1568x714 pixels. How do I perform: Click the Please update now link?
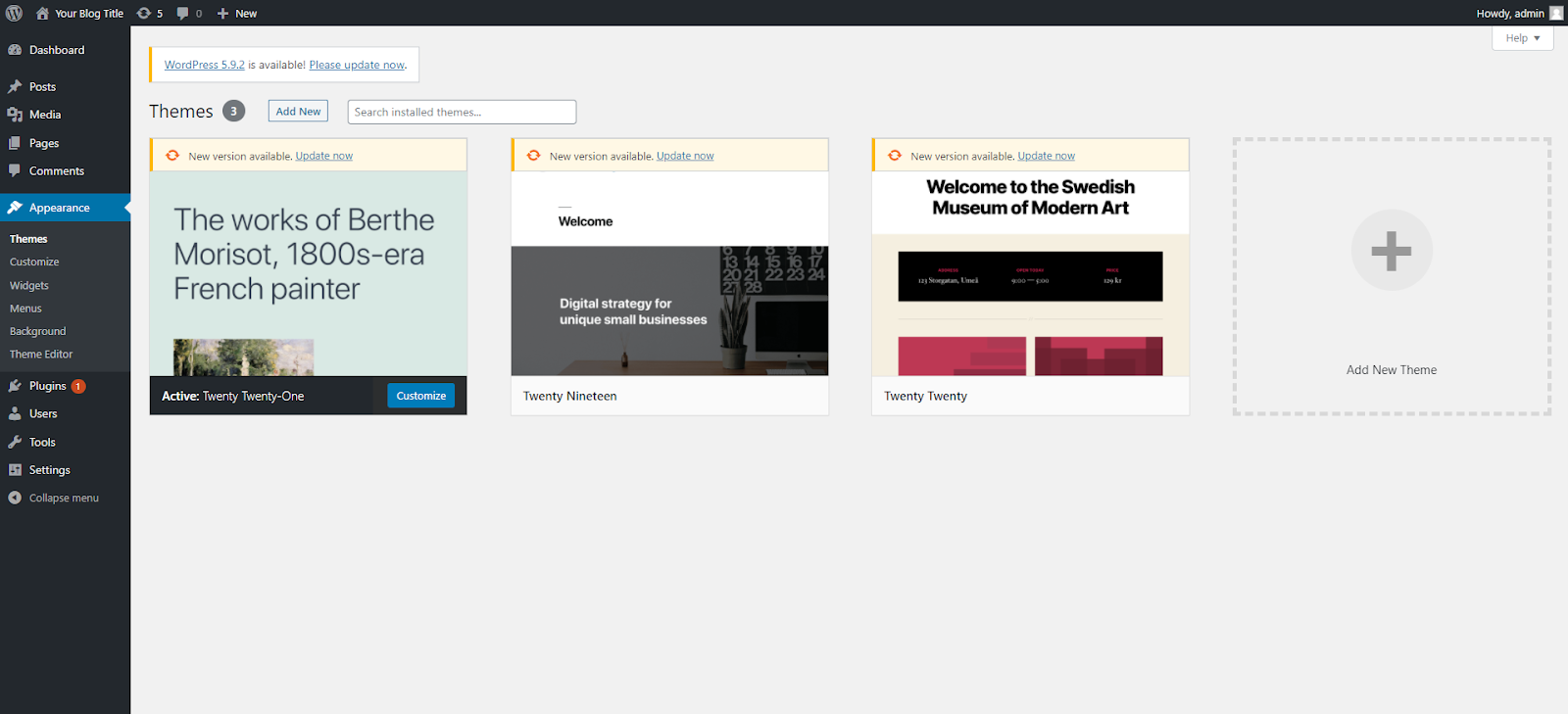(x=357, y=65)
